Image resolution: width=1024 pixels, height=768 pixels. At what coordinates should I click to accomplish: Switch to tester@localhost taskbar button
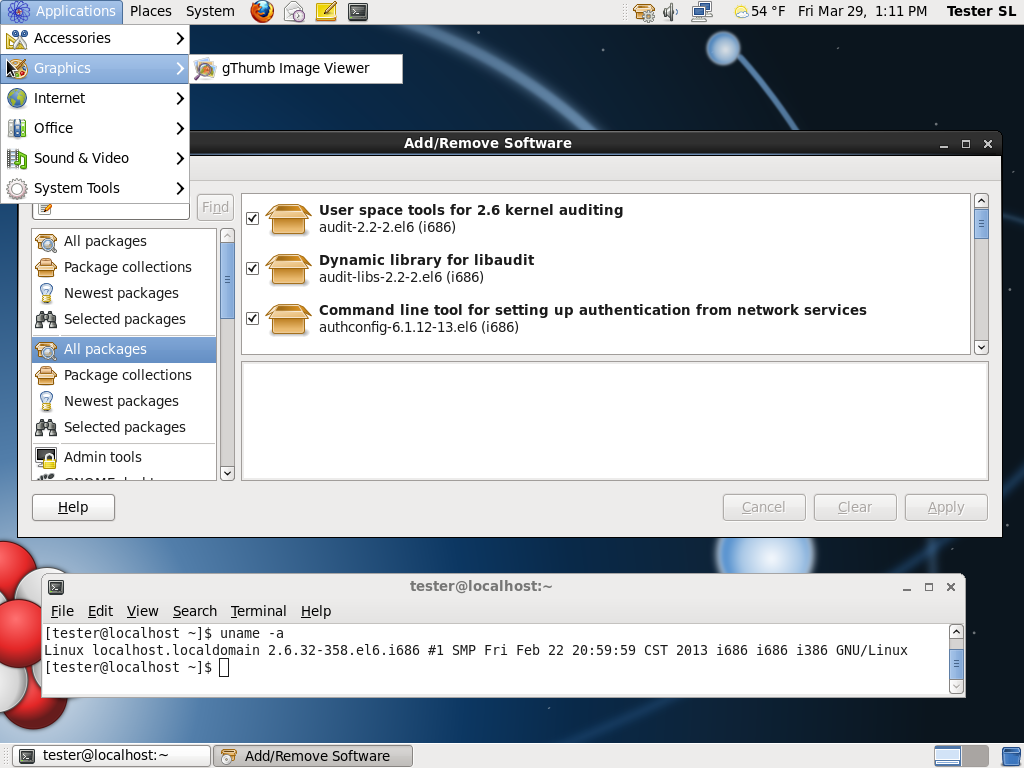pos(112,756)
